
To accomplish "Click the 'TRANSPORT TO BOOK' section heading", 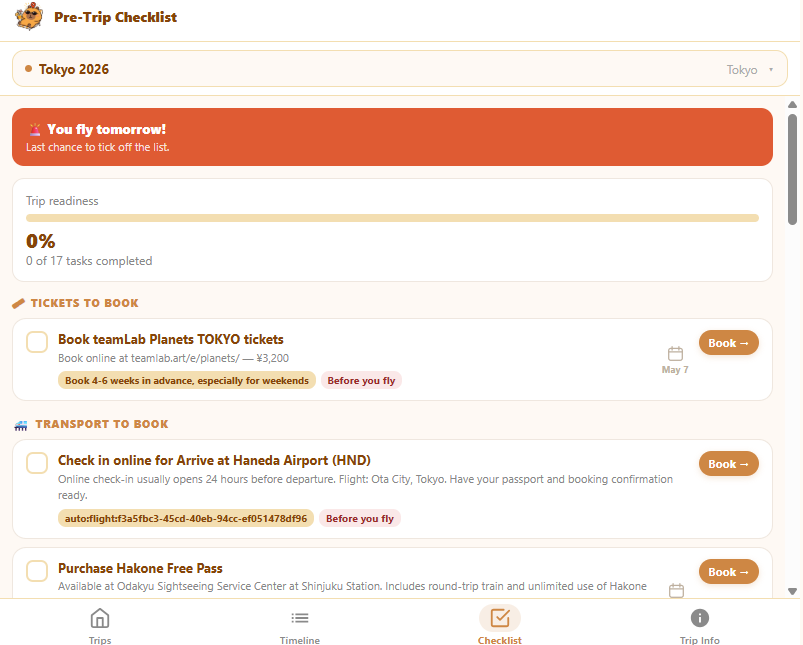I will click(102, 424).
